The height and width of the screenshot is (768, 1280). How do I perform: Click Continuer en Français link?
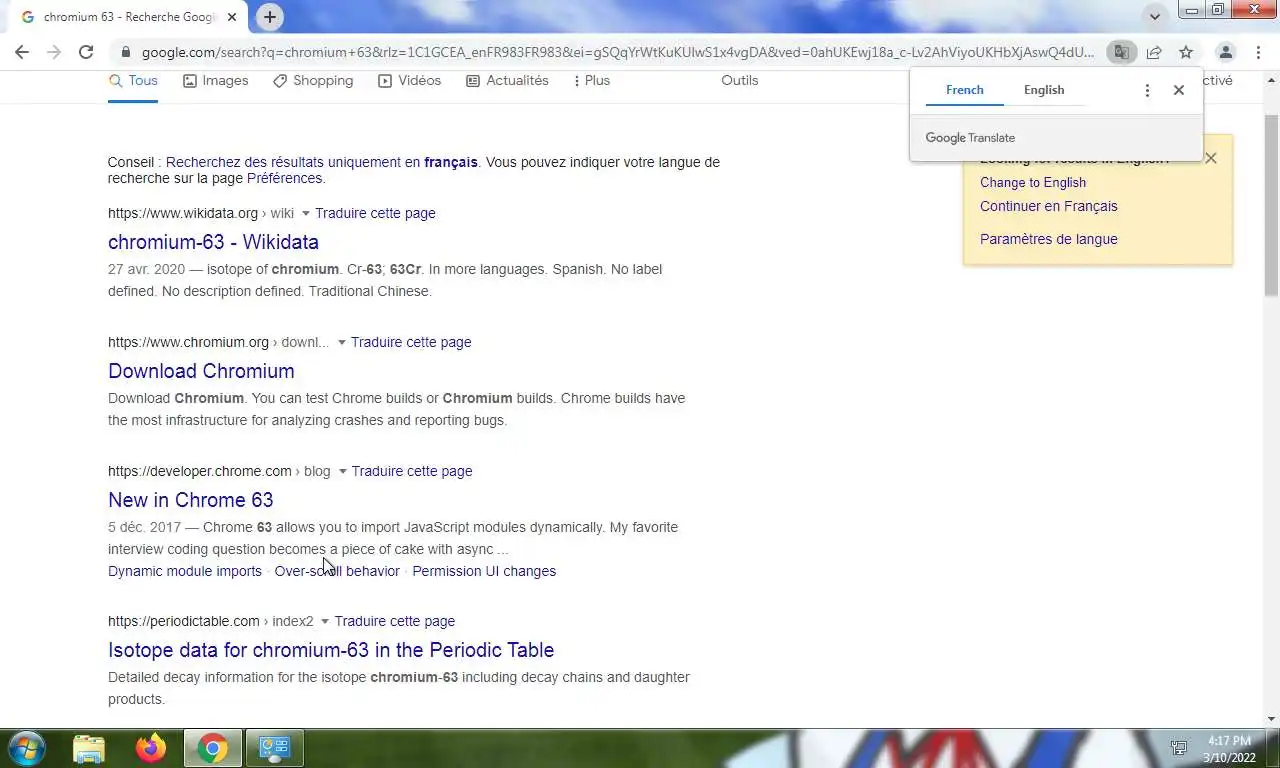1049,206
